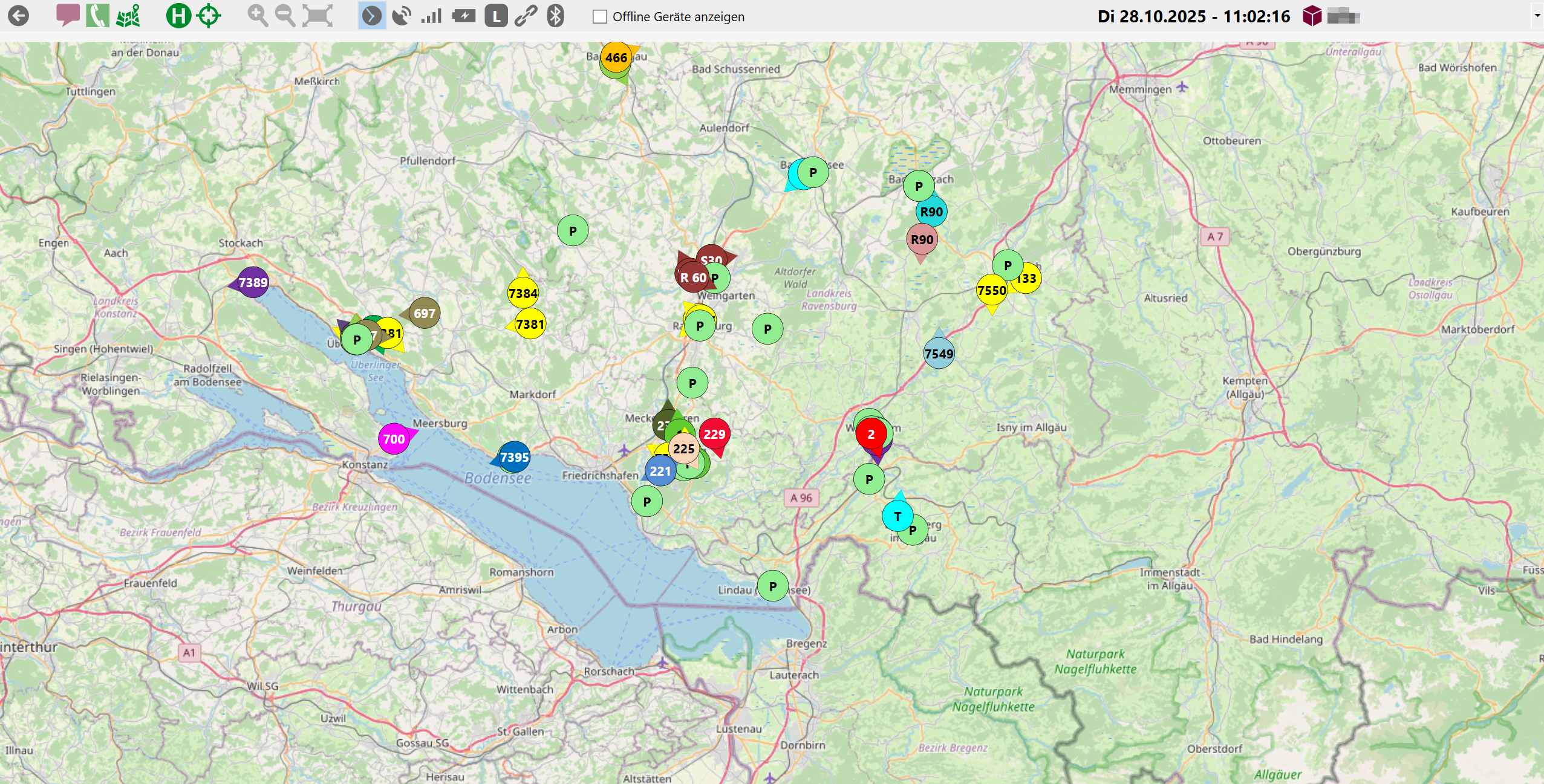This screenshot has height=784, width=1544.
Task: Select the magenta 700 vehicle marker
Action: (x=394, y=439)
